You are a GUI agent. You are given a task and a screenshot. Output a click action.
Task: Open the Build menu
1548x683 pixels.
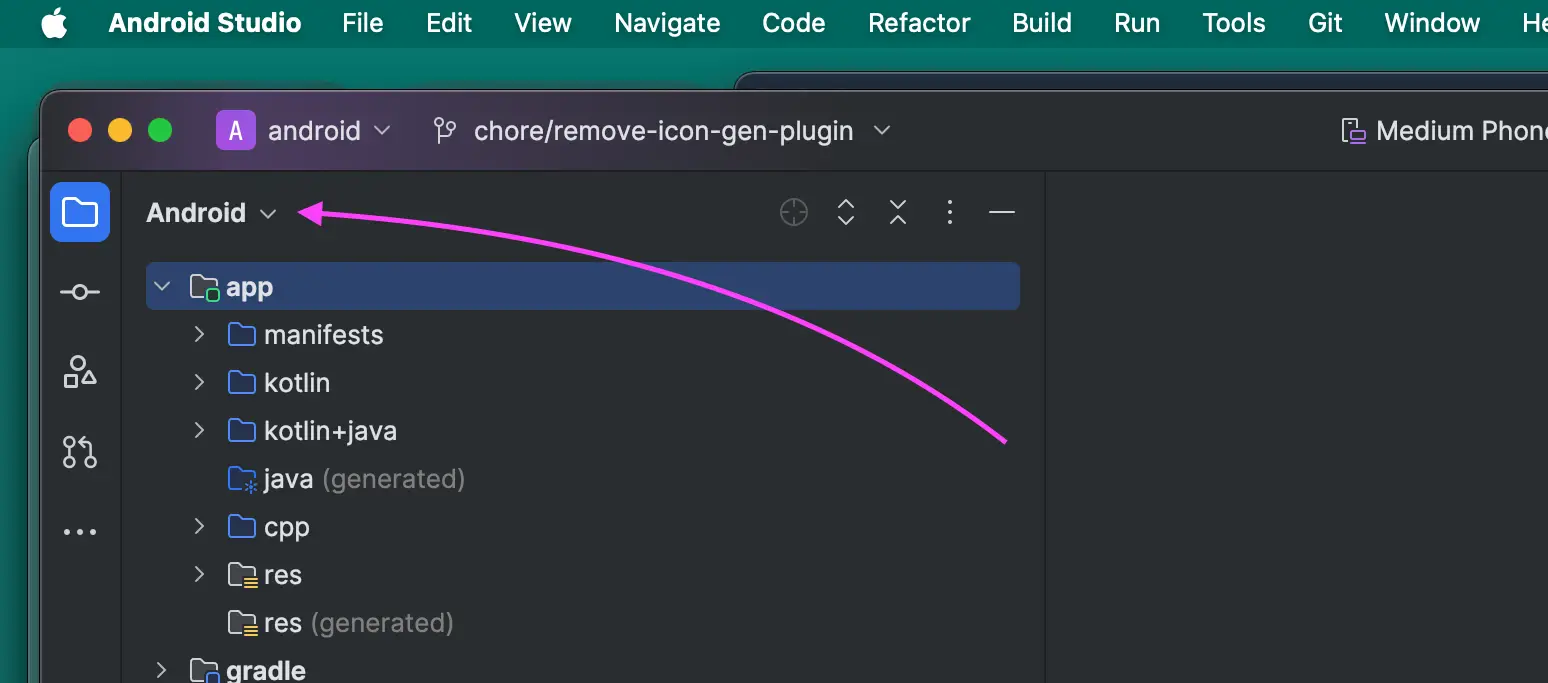click(1042, 23)
